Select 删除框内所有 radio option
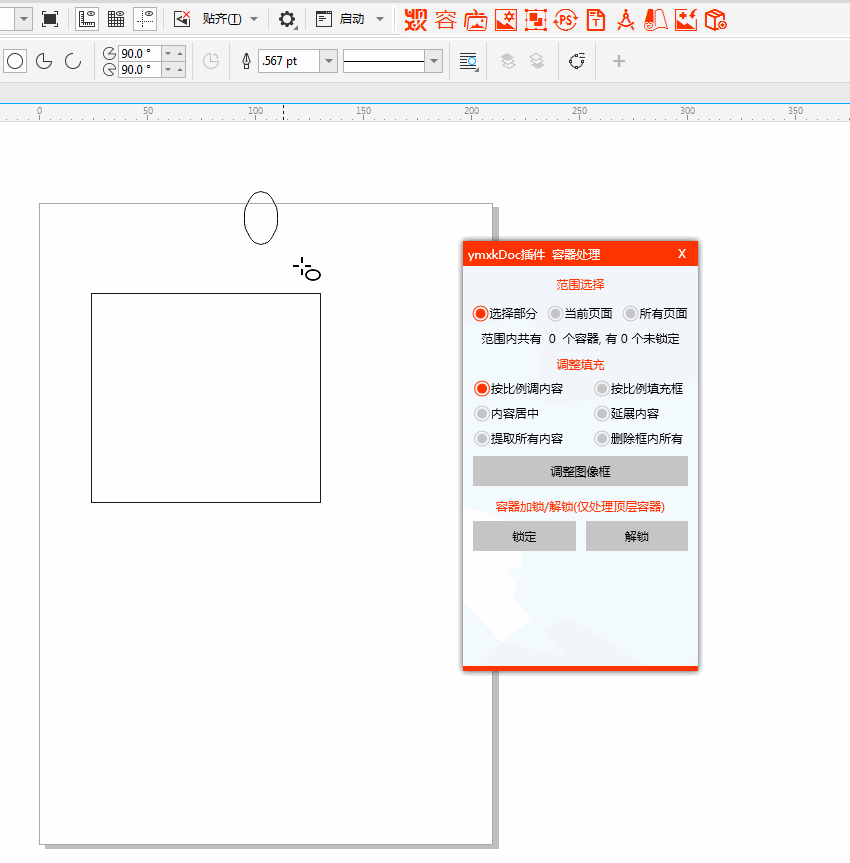 tap(602, 439)
